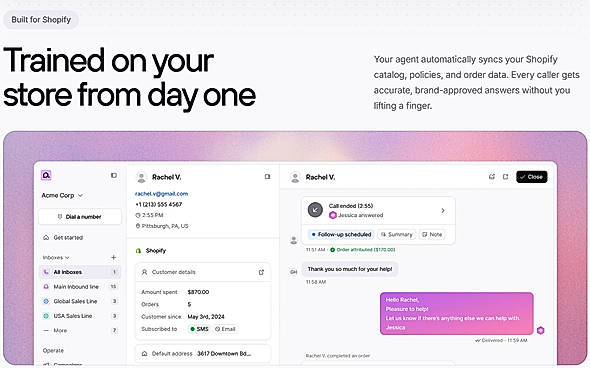
Task: Click Rachel V. avatar in contact panel
Action: click(x=141, y=177)
